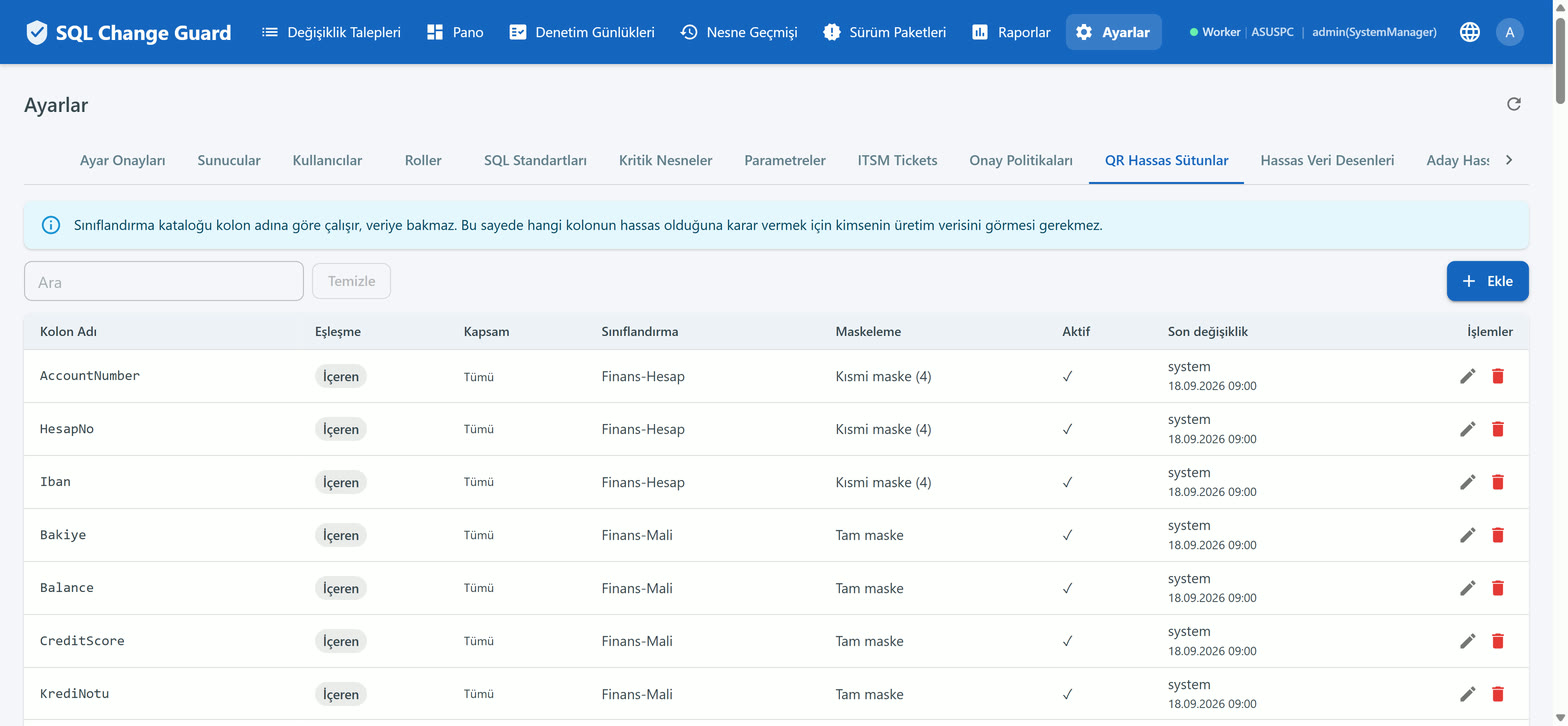Open the Raporlar page
The width and height of the screenshot is (1568, 726).
[x=1011, y=32]
